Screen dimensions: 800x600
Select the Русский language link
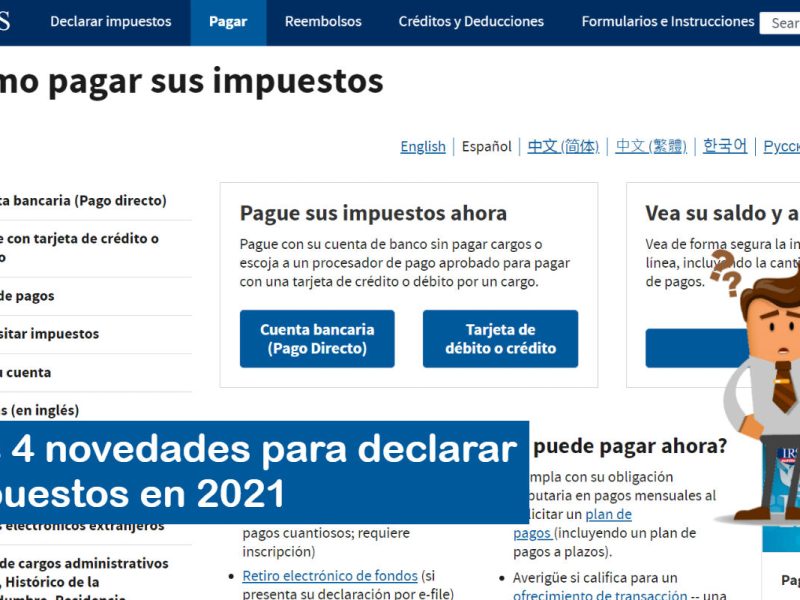tap(781, 146)
